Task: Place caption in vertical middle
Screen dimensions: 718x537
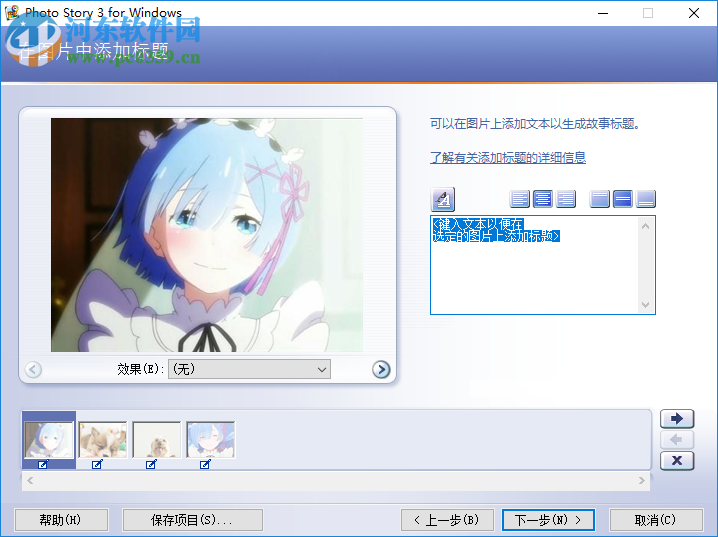Action: [623, 199]
